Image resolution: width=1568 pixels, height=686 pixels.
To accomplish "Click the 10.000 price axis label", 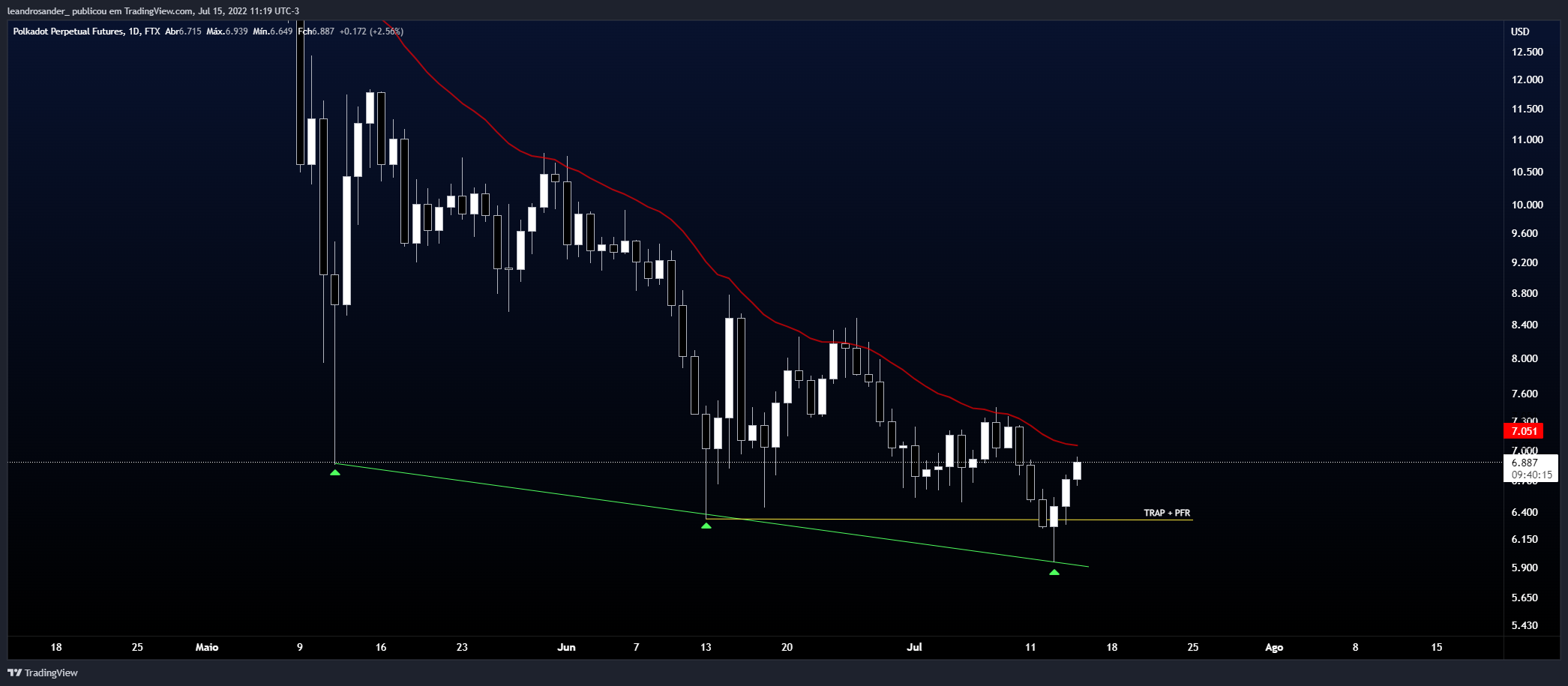I will 1528,205.
